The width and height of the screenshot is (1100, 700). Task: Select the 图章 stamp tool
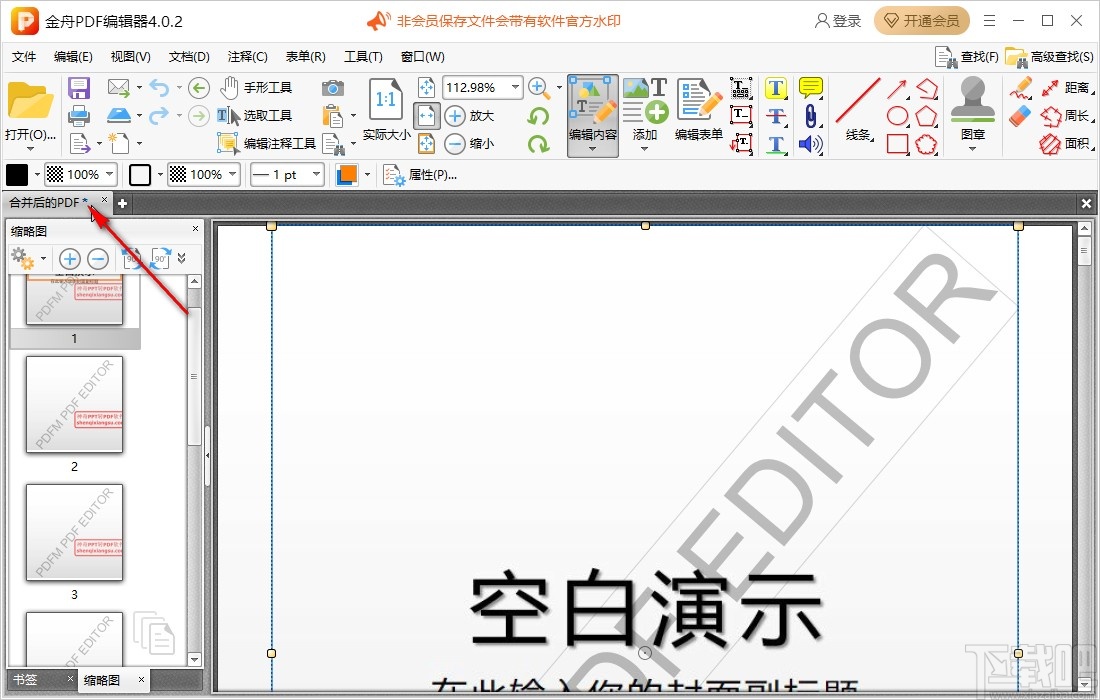pyautogui.click(x=970, y=110)
